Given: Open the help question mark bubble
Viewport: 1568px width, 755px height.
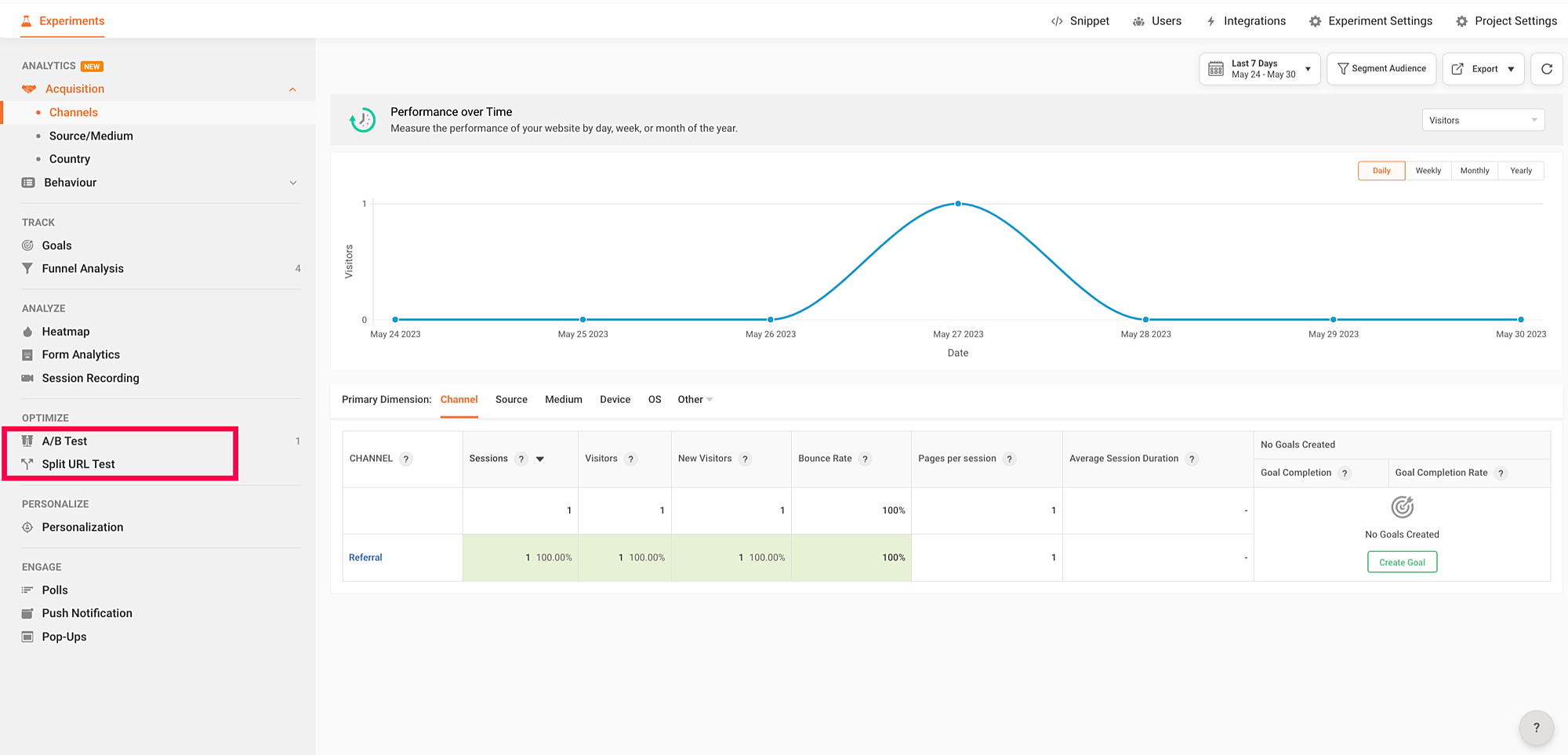Looking at the screenshot, I should click(1536, 728).
